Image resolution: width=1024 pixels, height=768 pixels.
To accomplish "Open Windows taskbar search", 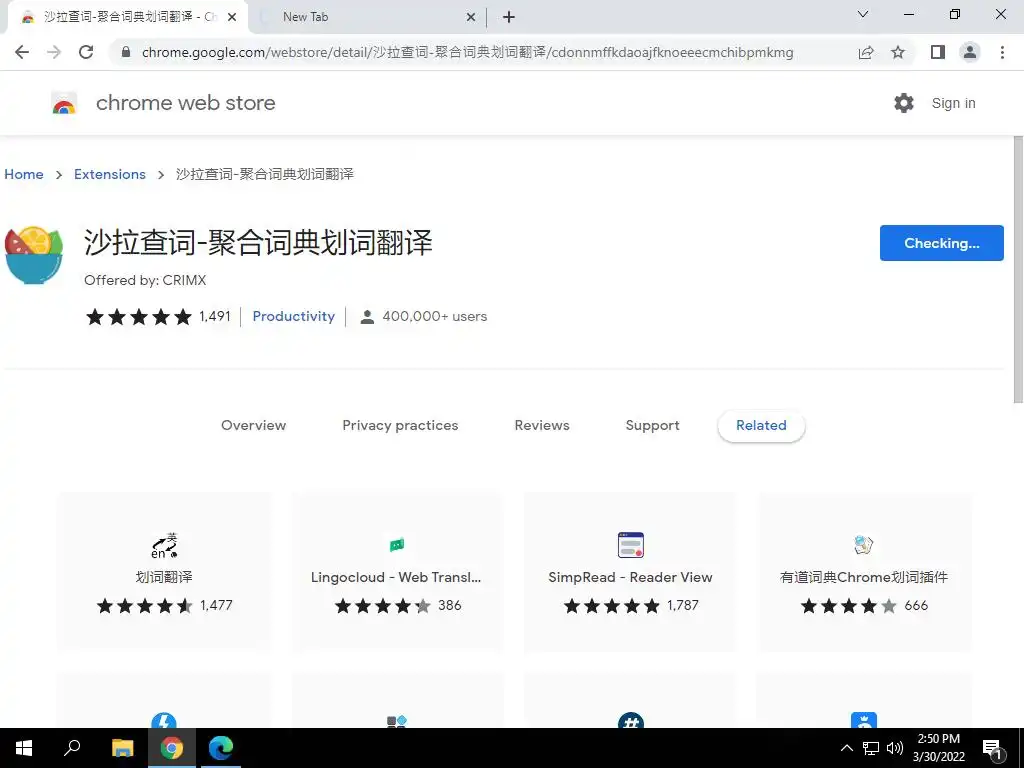I will point(72,748).
